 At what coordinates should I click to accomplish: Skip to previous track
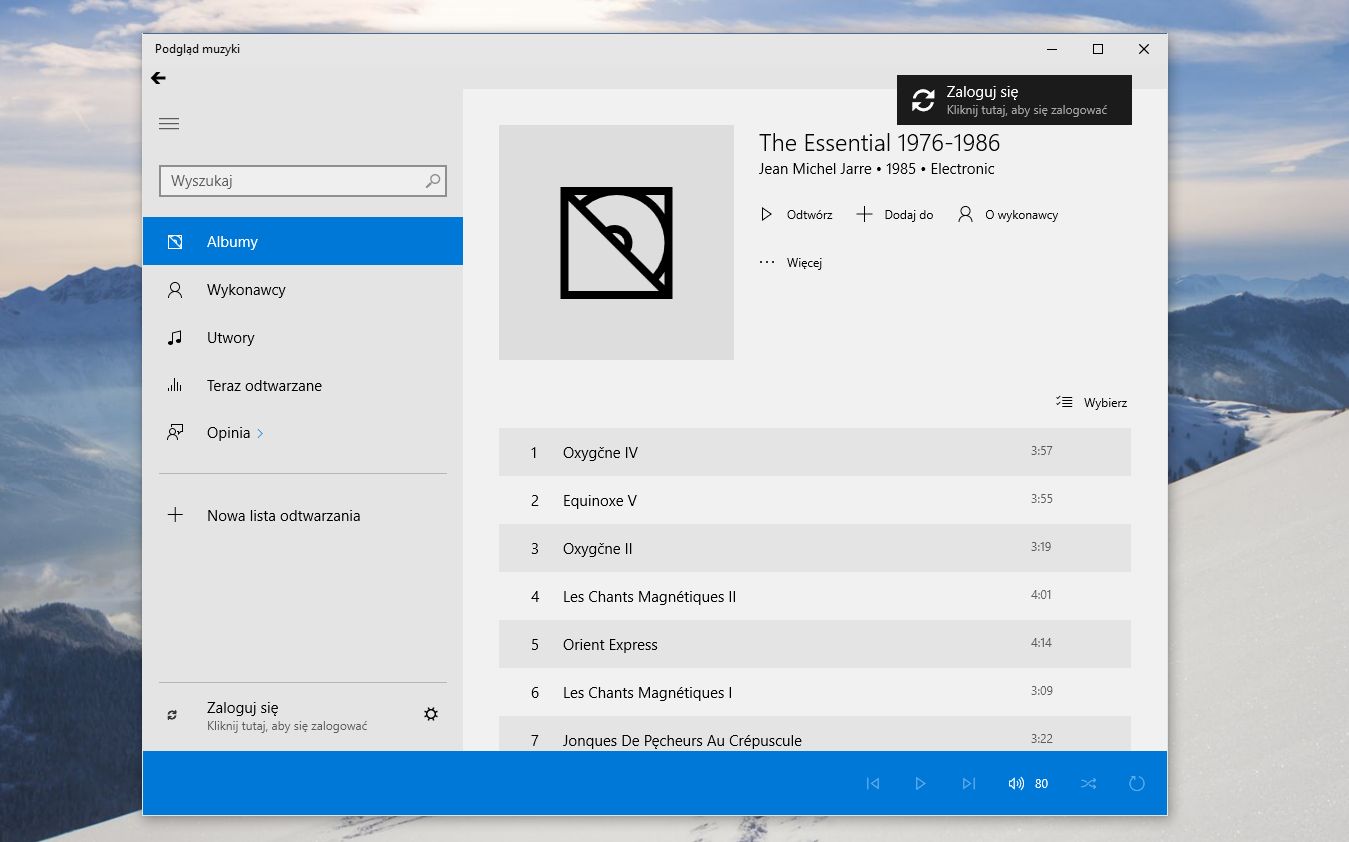(x=872, y=784)
